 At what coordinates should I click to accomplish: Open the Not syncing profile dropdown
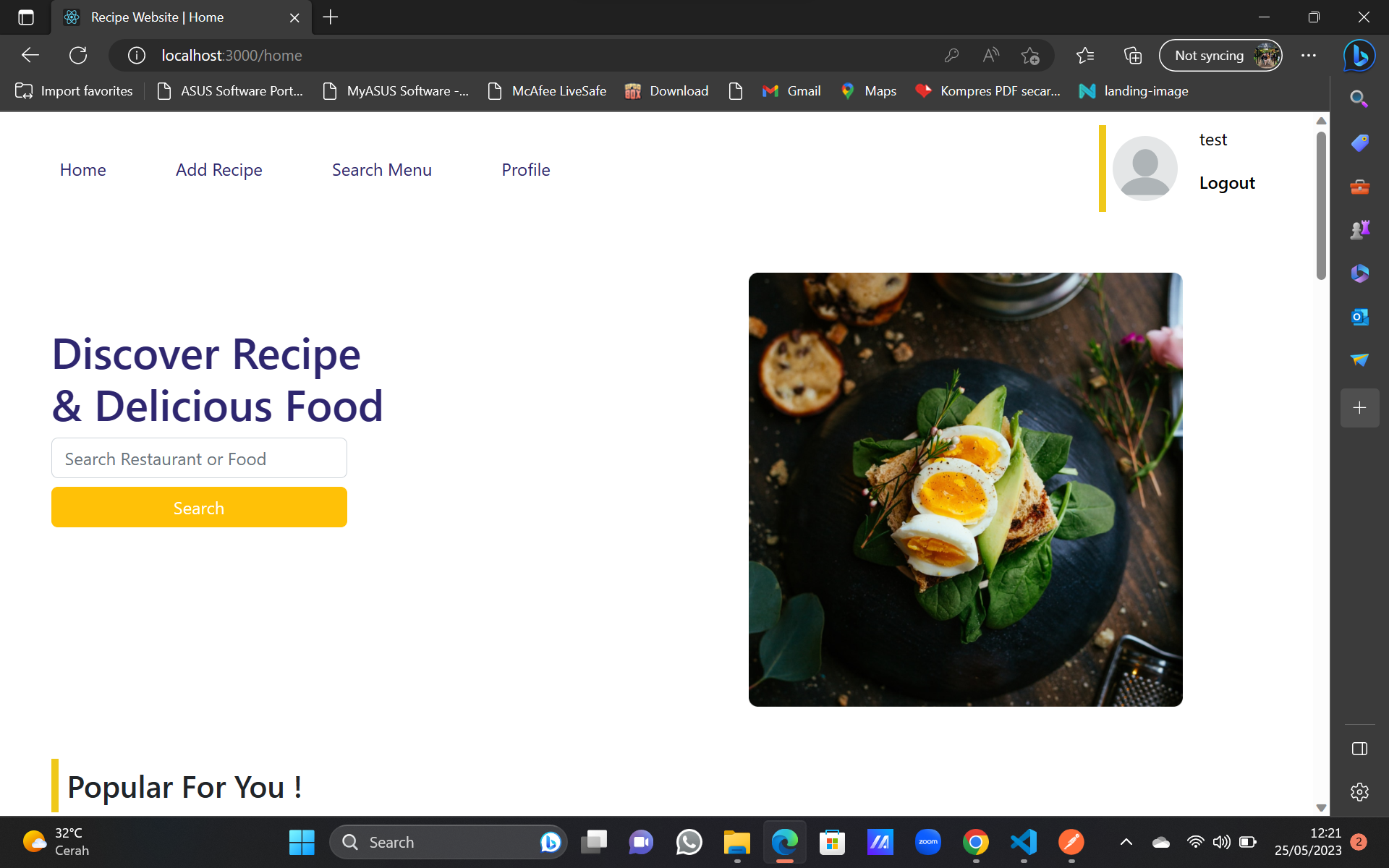click(x=1220, y=55)
